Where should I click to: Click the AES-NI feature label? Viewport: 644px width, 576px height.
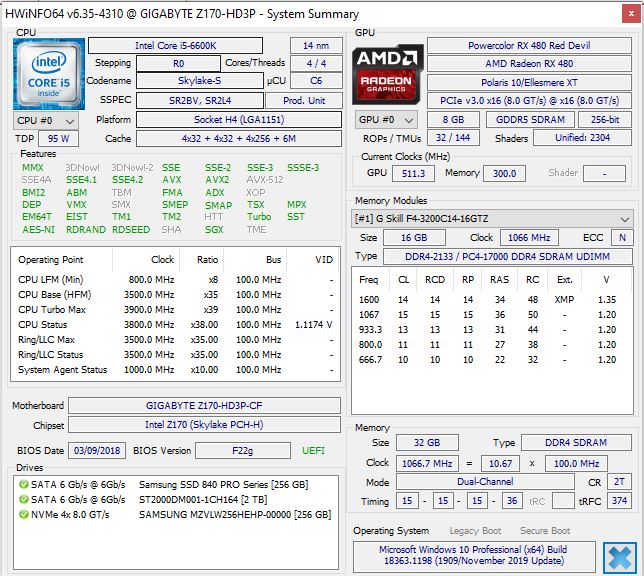(38, 229)
